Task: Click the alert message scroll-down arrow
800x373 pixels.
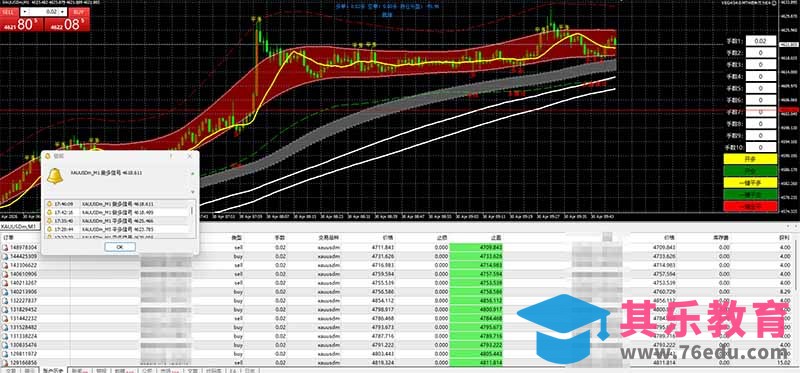Action: 193,192
